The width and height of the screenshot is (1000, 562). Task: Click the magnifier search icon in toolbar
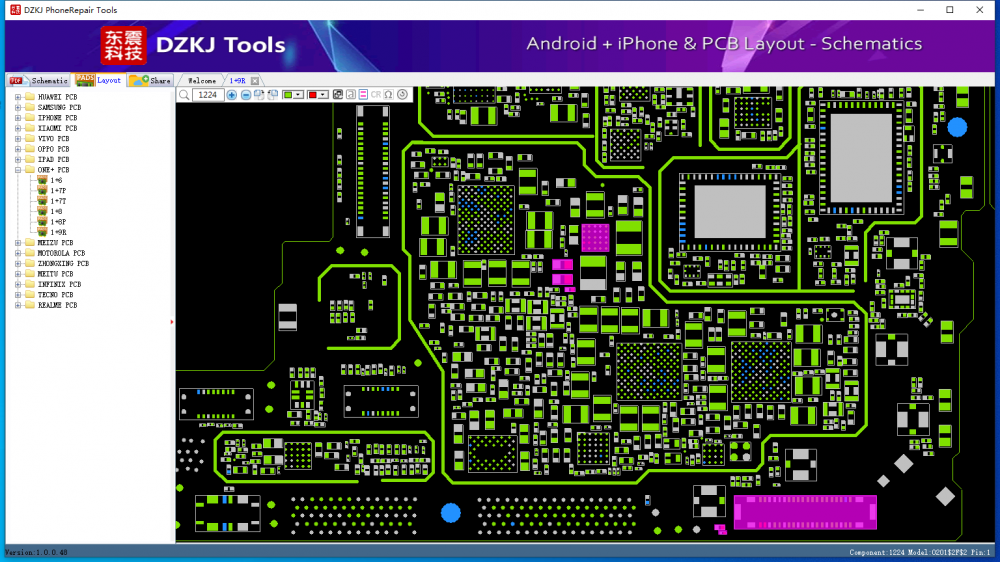[x=184, y=95]
